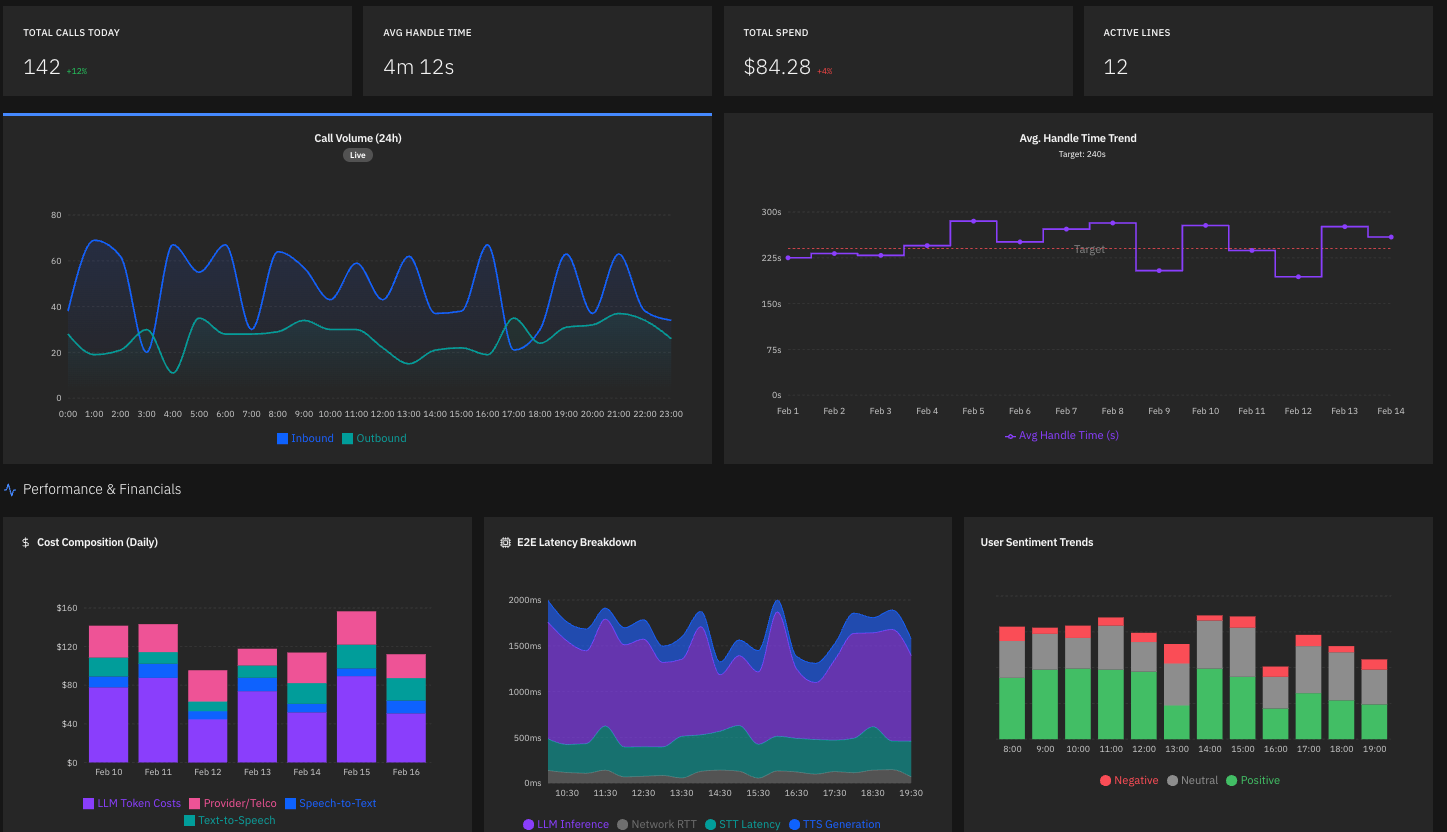
Task: Click the Performance & Financials pulse icon
Action: click(x=10, y=490)
